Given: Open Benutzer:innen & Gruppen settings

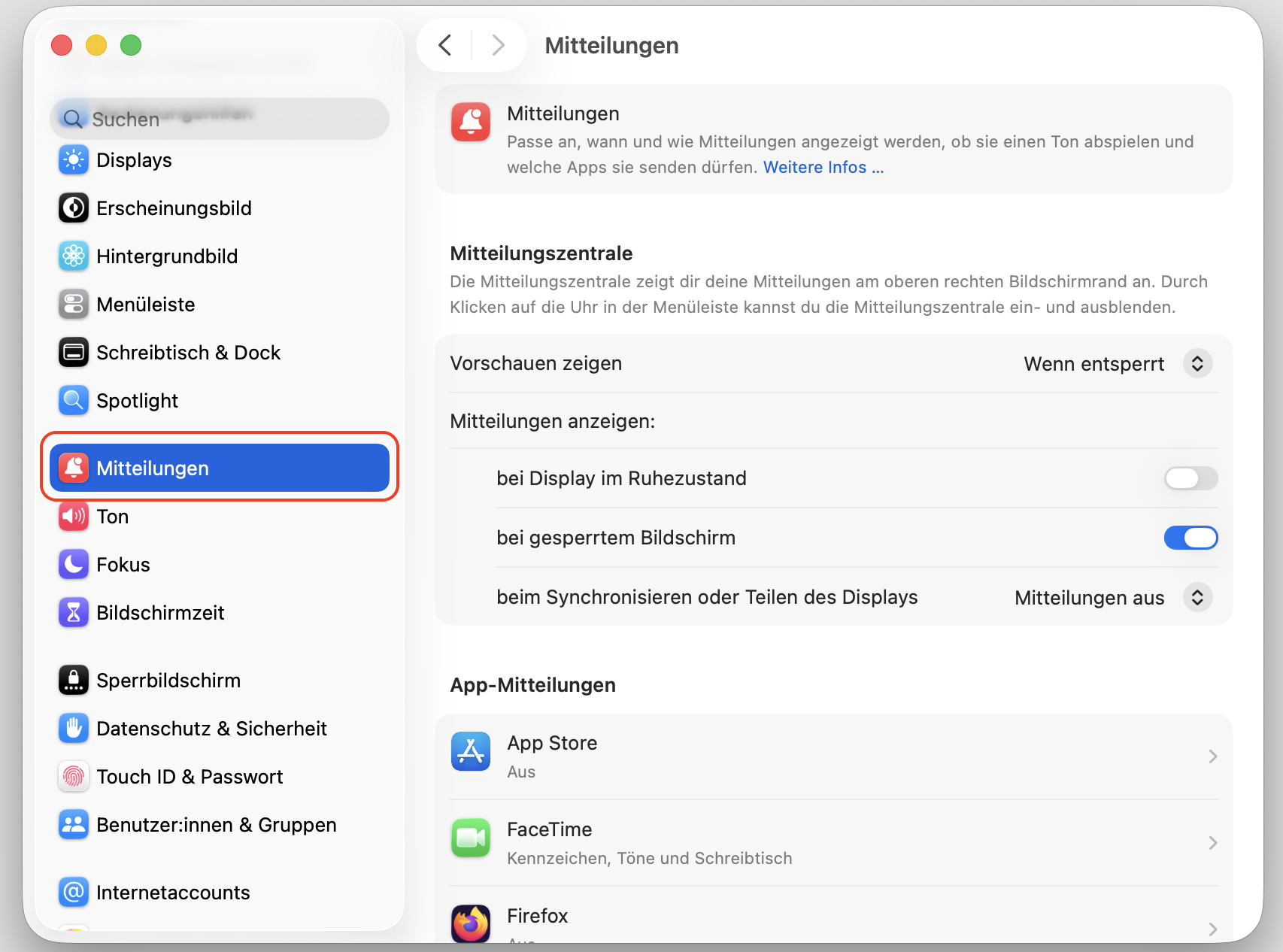Looking at the screenshot, I should point(220,825).
